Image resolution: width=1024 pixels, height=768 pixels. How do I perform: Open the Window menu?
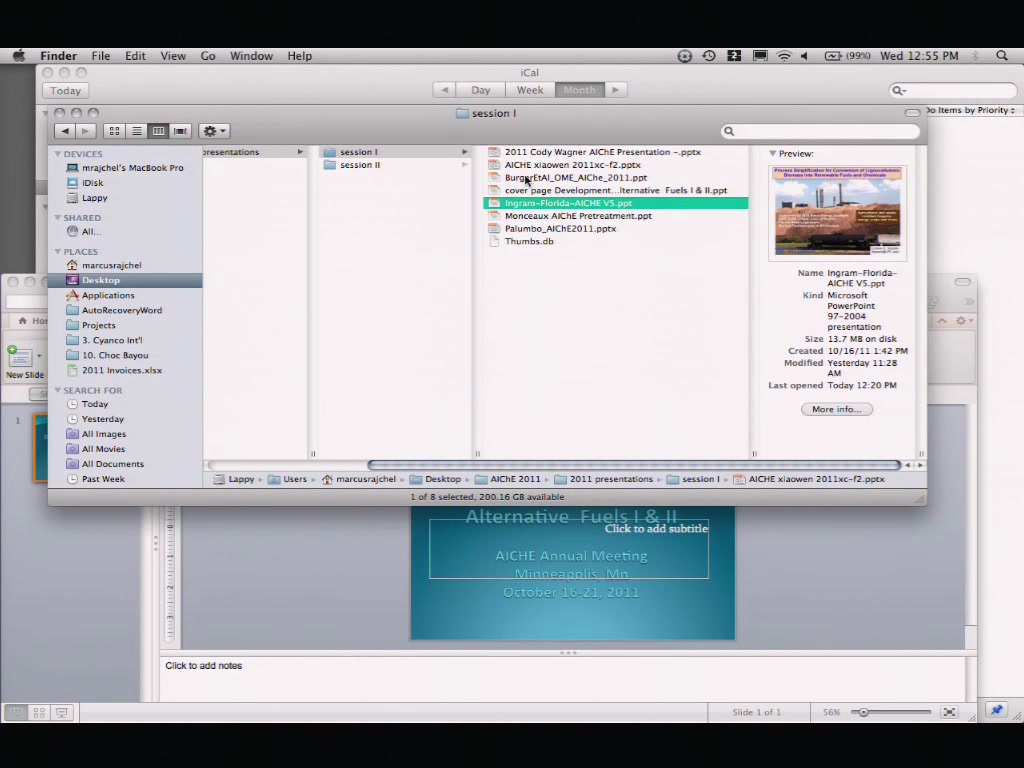251,56
